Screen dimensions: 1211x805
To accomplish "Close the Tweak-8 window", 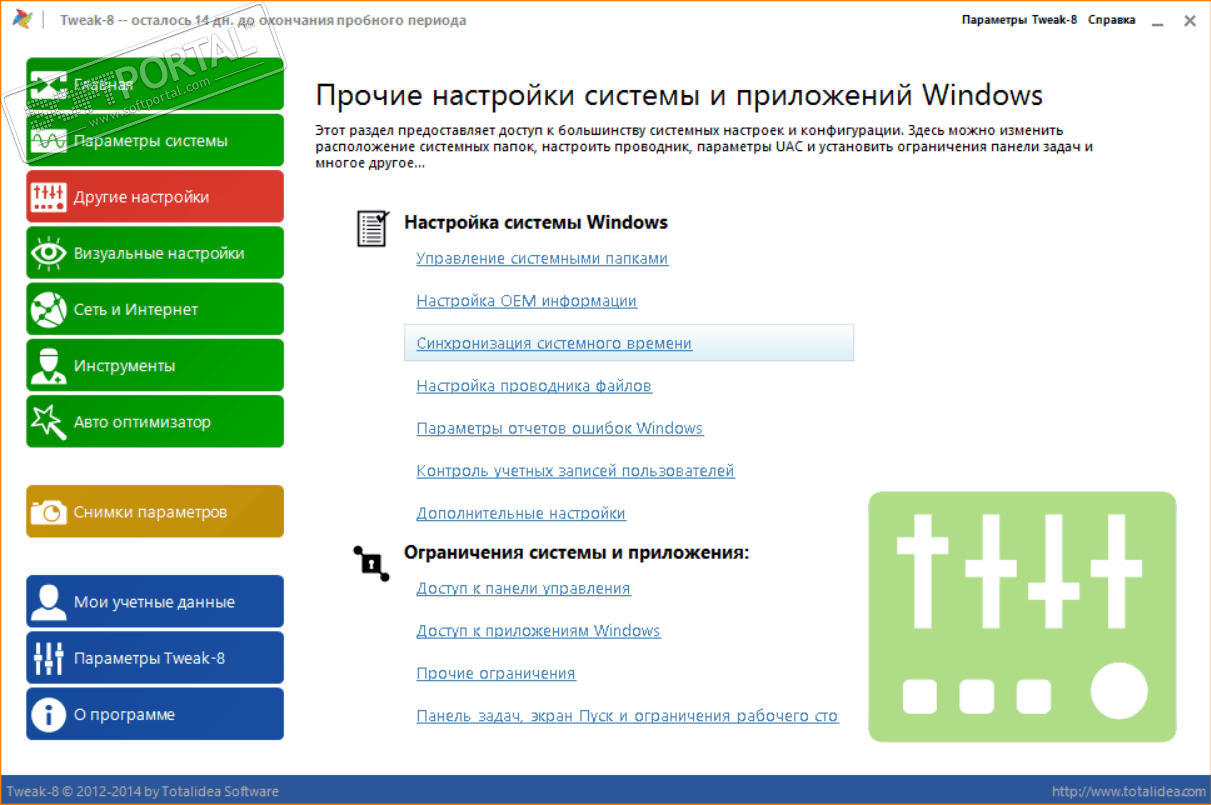I will pos(1190,20).
